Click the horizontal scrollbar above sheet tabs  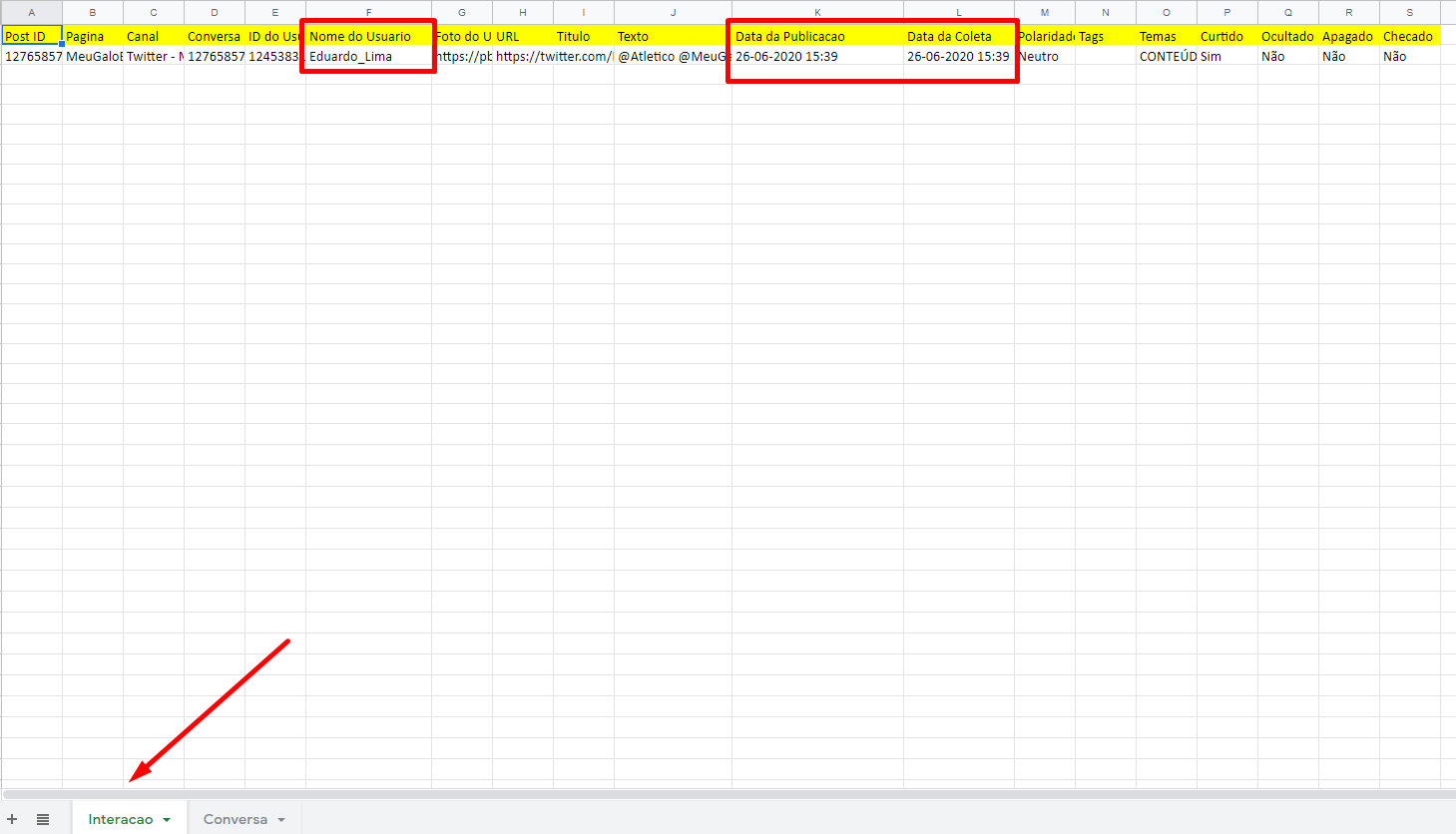click(728, 795)
